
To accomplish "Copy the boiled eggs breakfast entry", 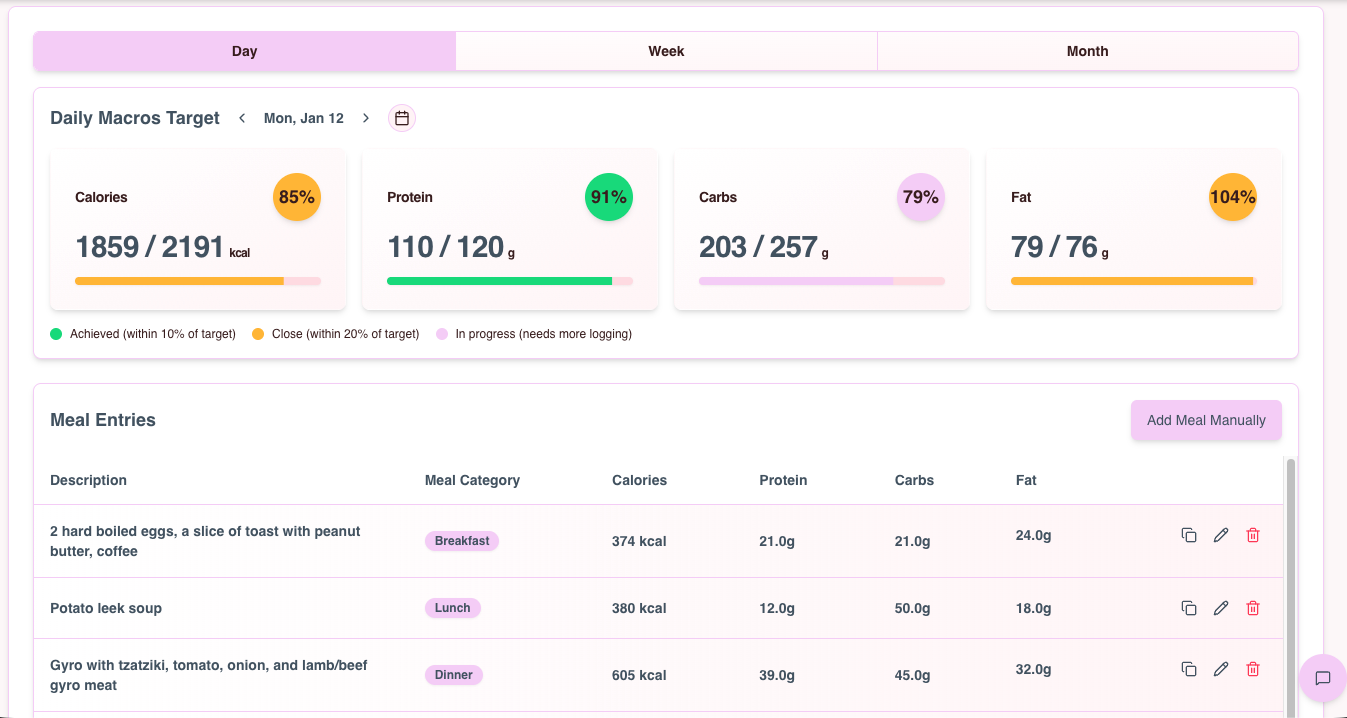I will coord(1189,535).
